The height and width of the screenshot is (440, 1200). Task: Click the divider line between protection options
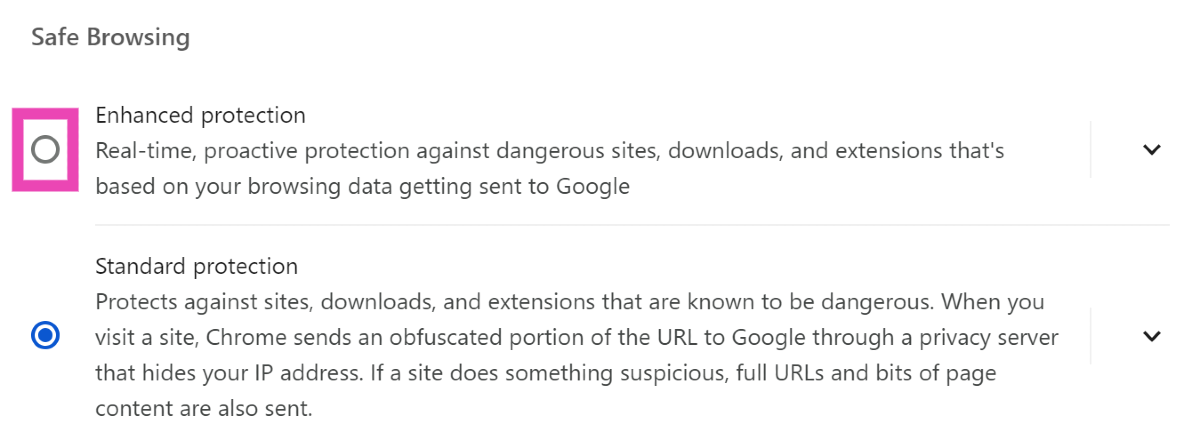[x=630, y=225]
